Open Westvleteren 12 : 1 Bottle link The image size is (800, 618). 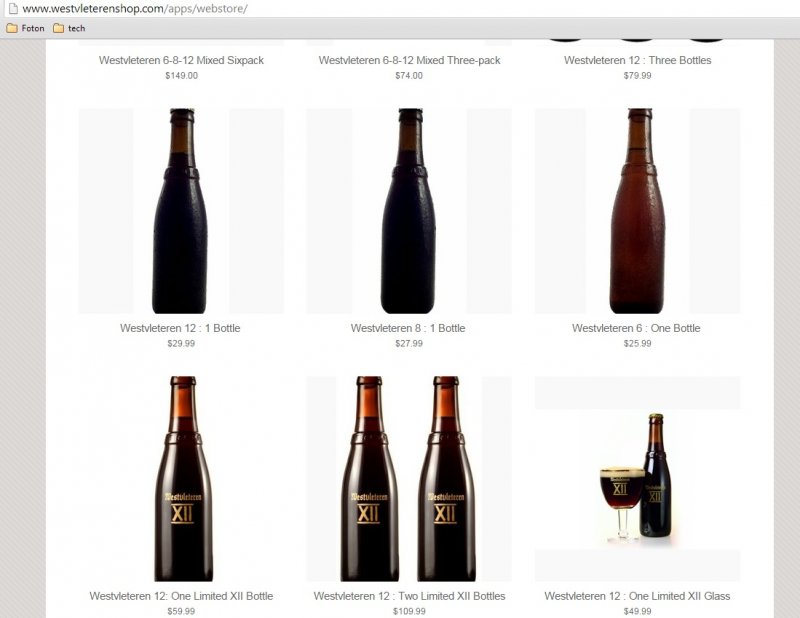click(180, 328)
